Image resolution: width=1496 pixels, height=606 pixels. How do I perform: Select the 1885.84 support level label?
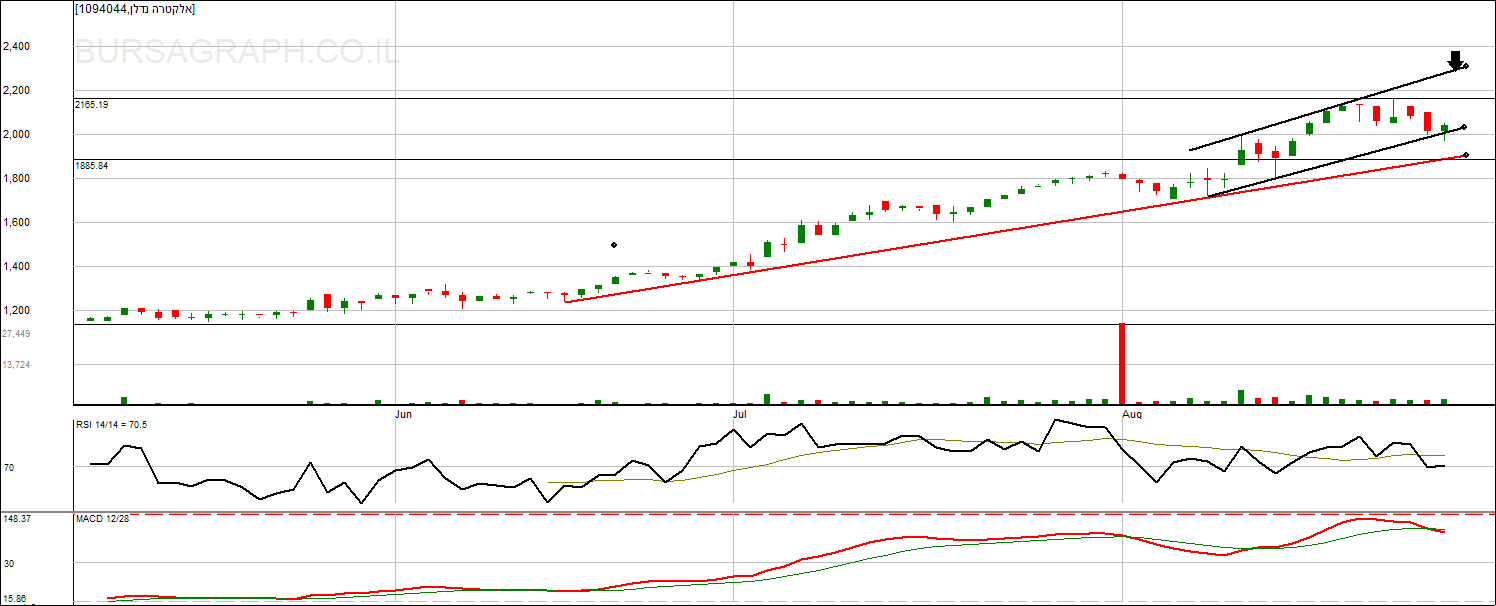tap(91, 166)
